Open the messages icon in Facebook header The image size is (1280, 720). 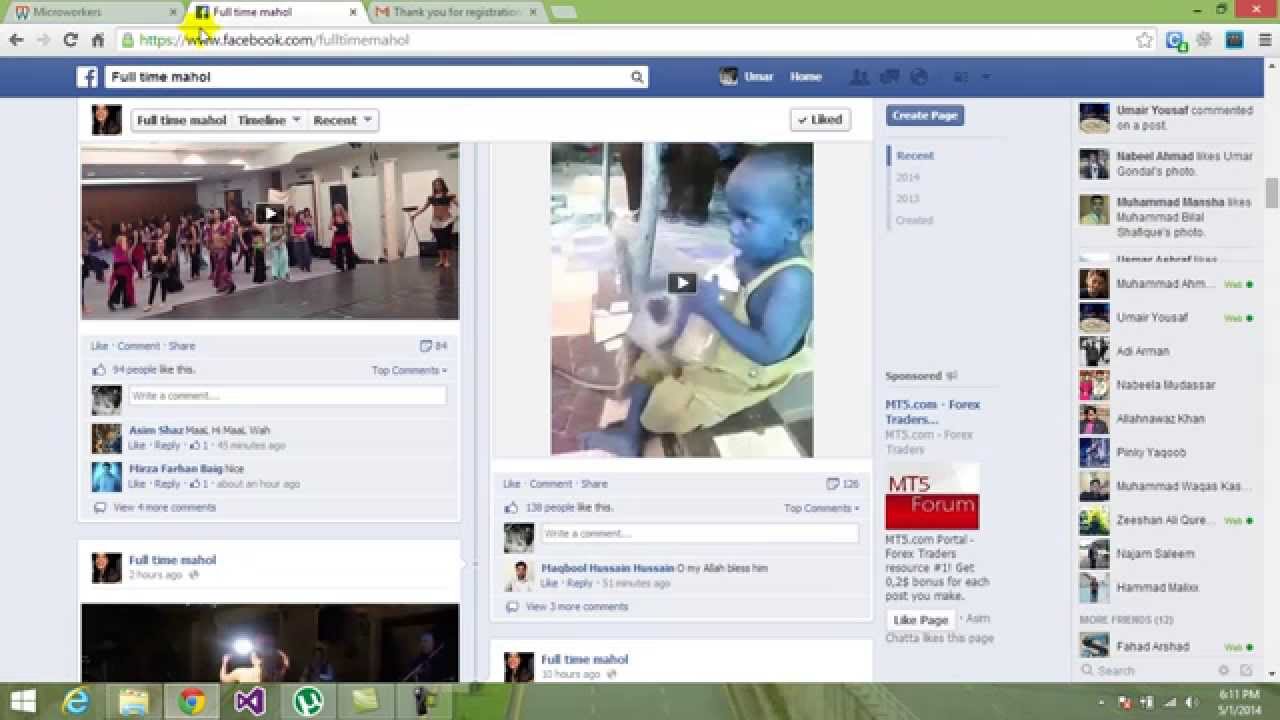click(x=888, y=77)
